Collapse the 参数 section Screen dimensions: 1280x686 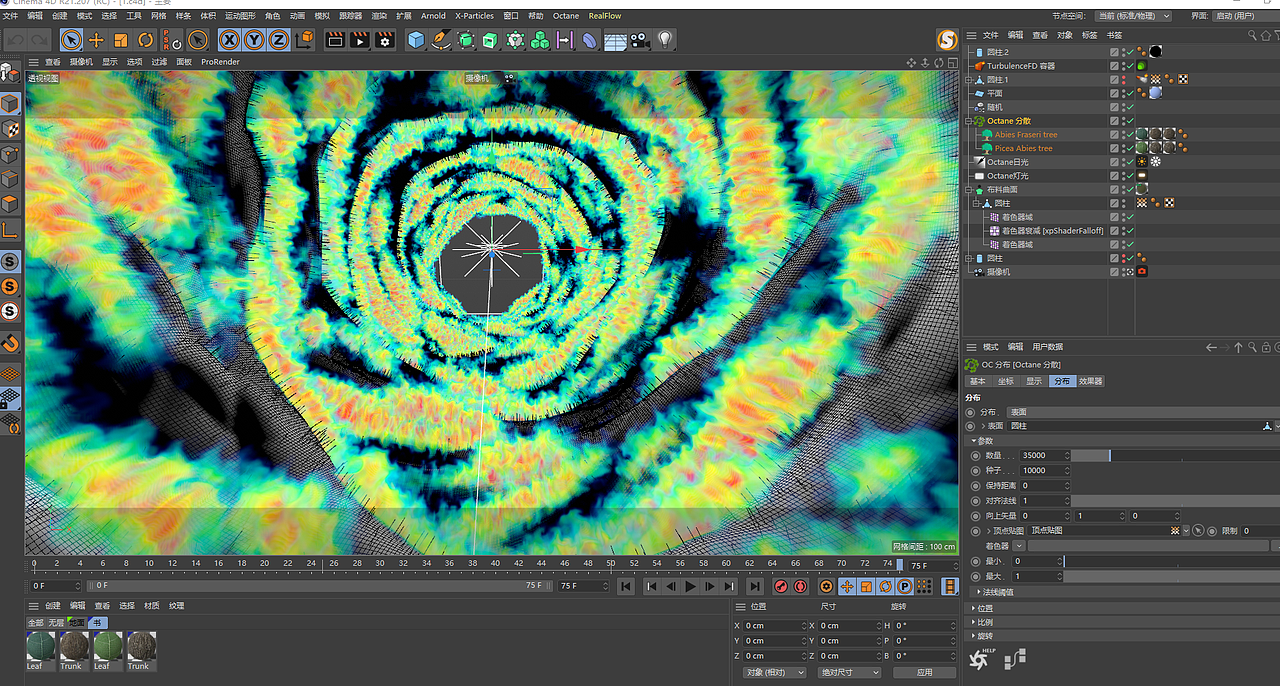pyautogui.click(x=974, y=441)
